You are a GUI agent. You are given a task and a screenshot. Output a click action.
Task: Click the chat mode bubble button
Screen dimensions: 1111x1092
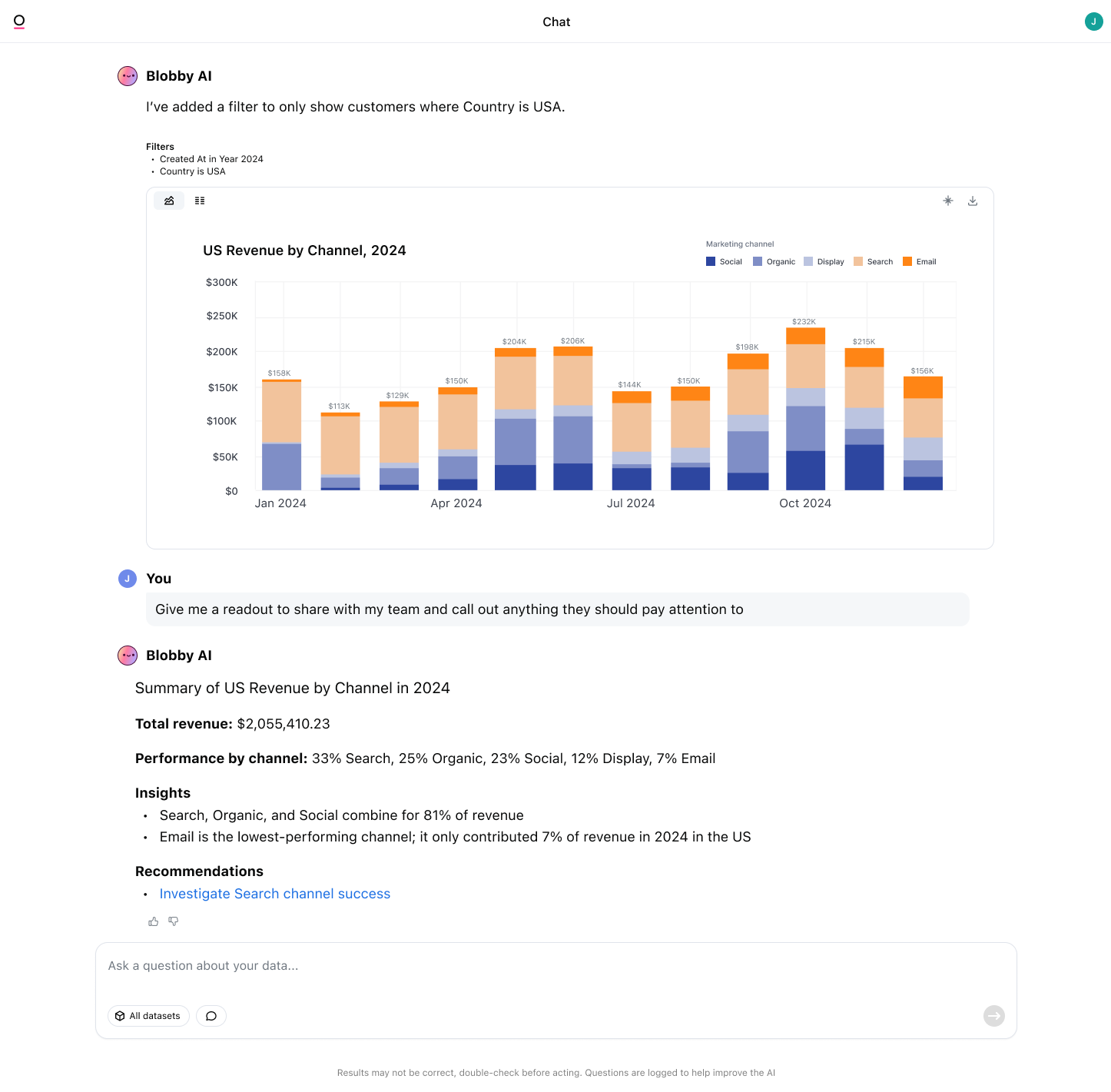211,1016
